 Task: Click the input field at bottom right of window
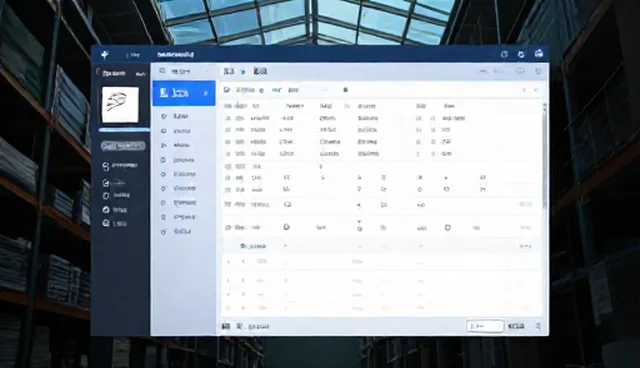tap(485, 326)
